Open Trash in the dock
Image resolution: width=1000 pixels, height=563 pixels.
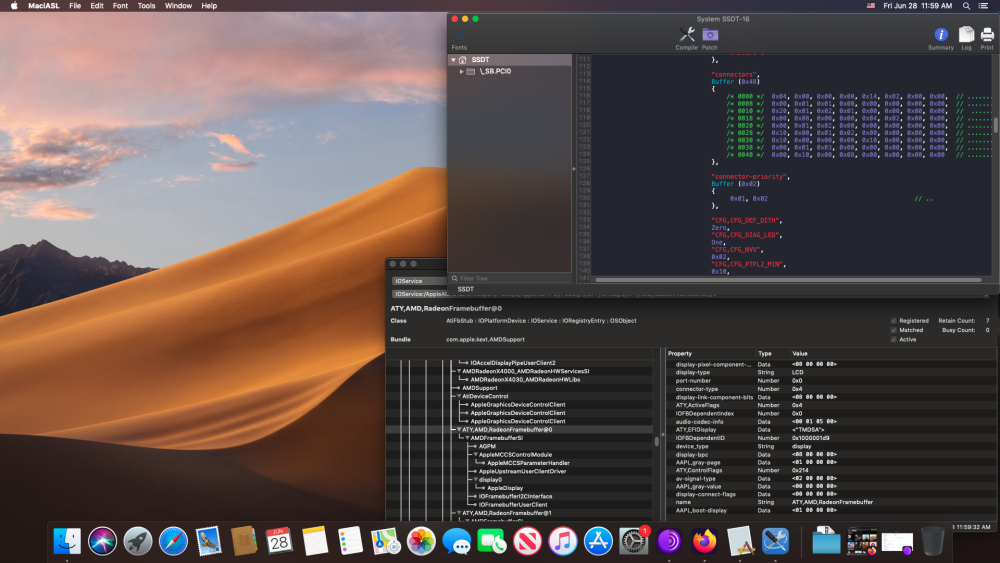(x=932, y=541)
